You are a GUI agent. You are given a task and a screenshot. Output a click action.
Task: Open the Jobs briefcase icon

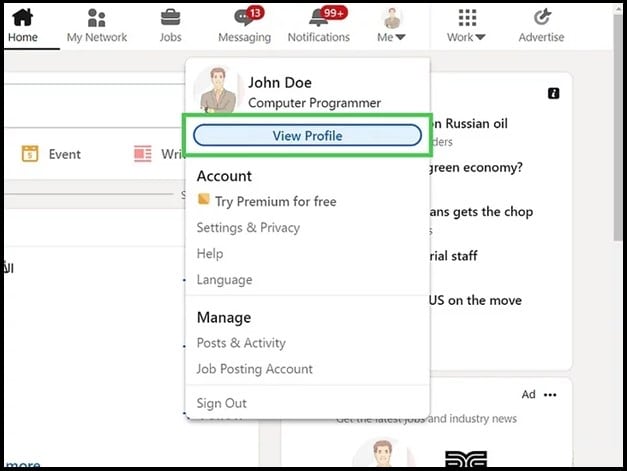pos(171,18)
